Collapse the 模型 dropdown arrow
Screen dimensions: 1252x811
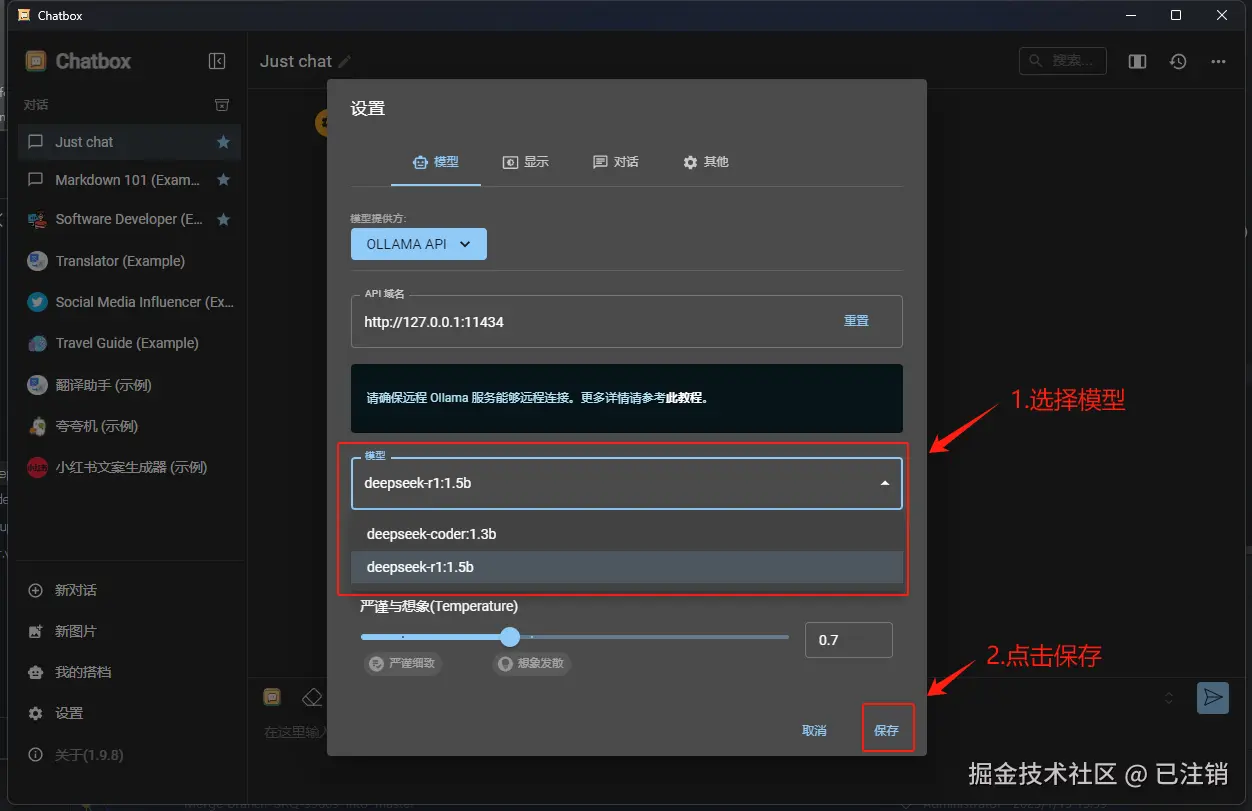pyautogui.click(x=885, y=483)
